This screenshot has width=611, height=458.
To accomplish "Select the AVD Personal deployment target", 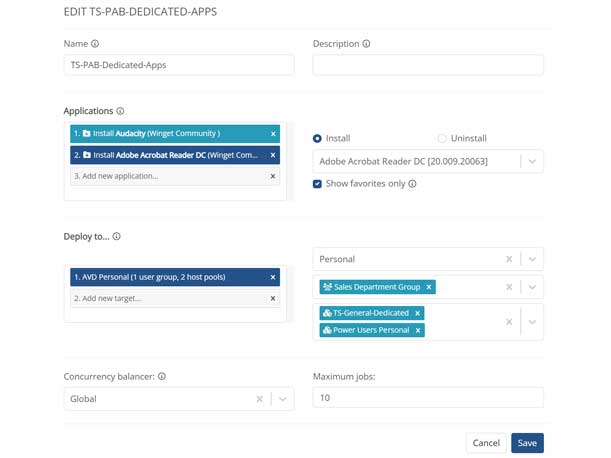I will pos(165,277).
